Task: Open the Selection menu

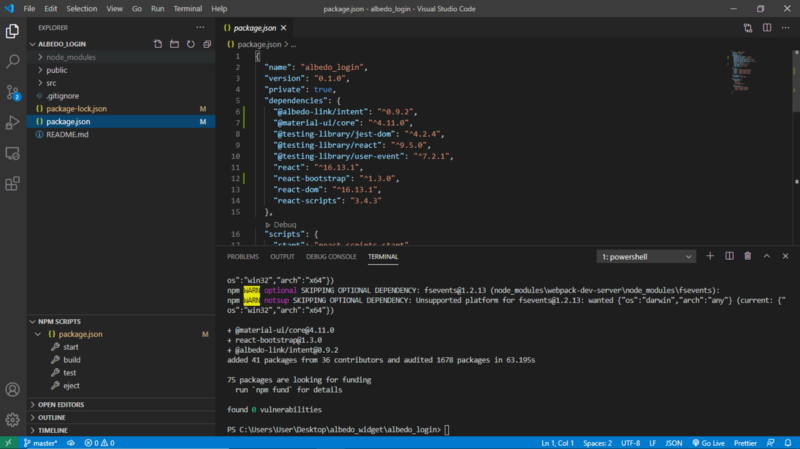Action: click(x=82, y=9)
